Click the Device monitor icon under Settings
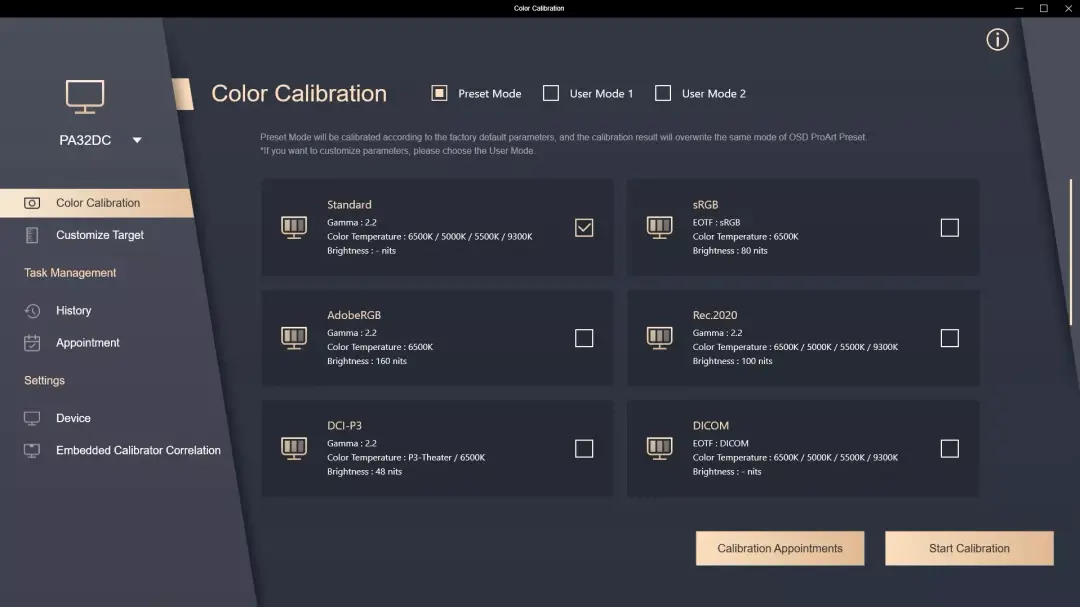Image resolution: width=1080 pixels, height=607 pixels. point(32,418)
